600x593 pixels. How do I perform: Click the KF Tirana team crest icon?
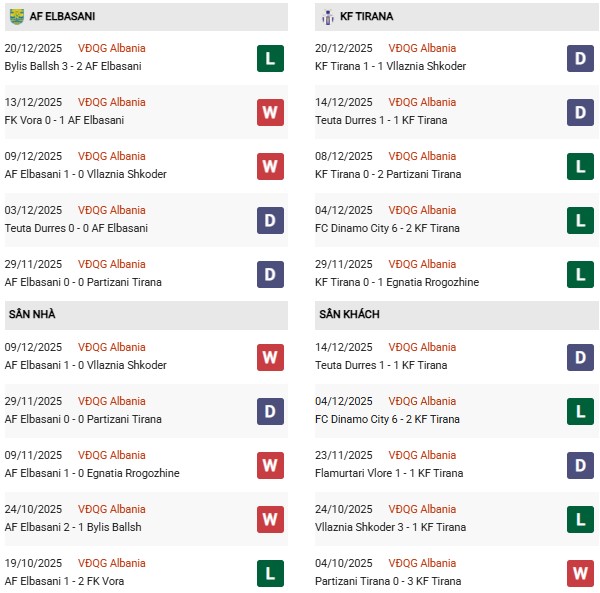(328, 17)
